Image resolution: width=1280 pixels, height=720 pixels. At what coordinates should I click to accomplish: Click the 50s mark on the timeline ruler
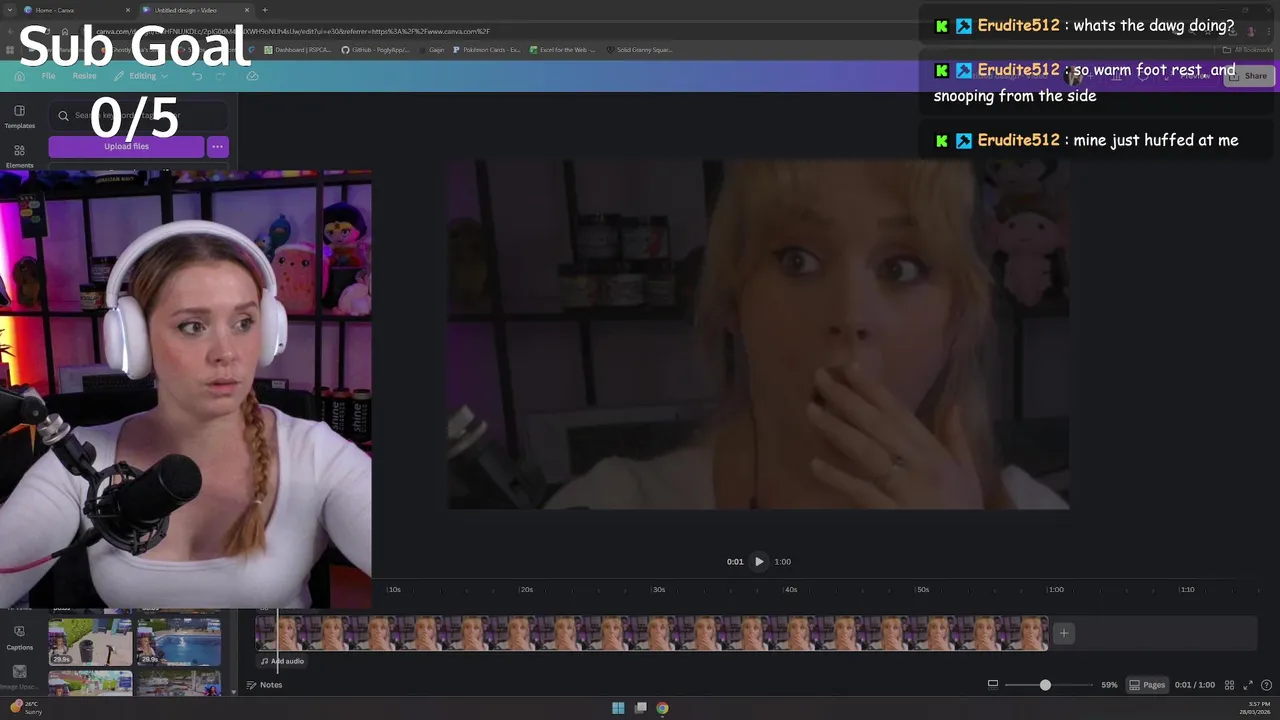click(x=922, y=590)
